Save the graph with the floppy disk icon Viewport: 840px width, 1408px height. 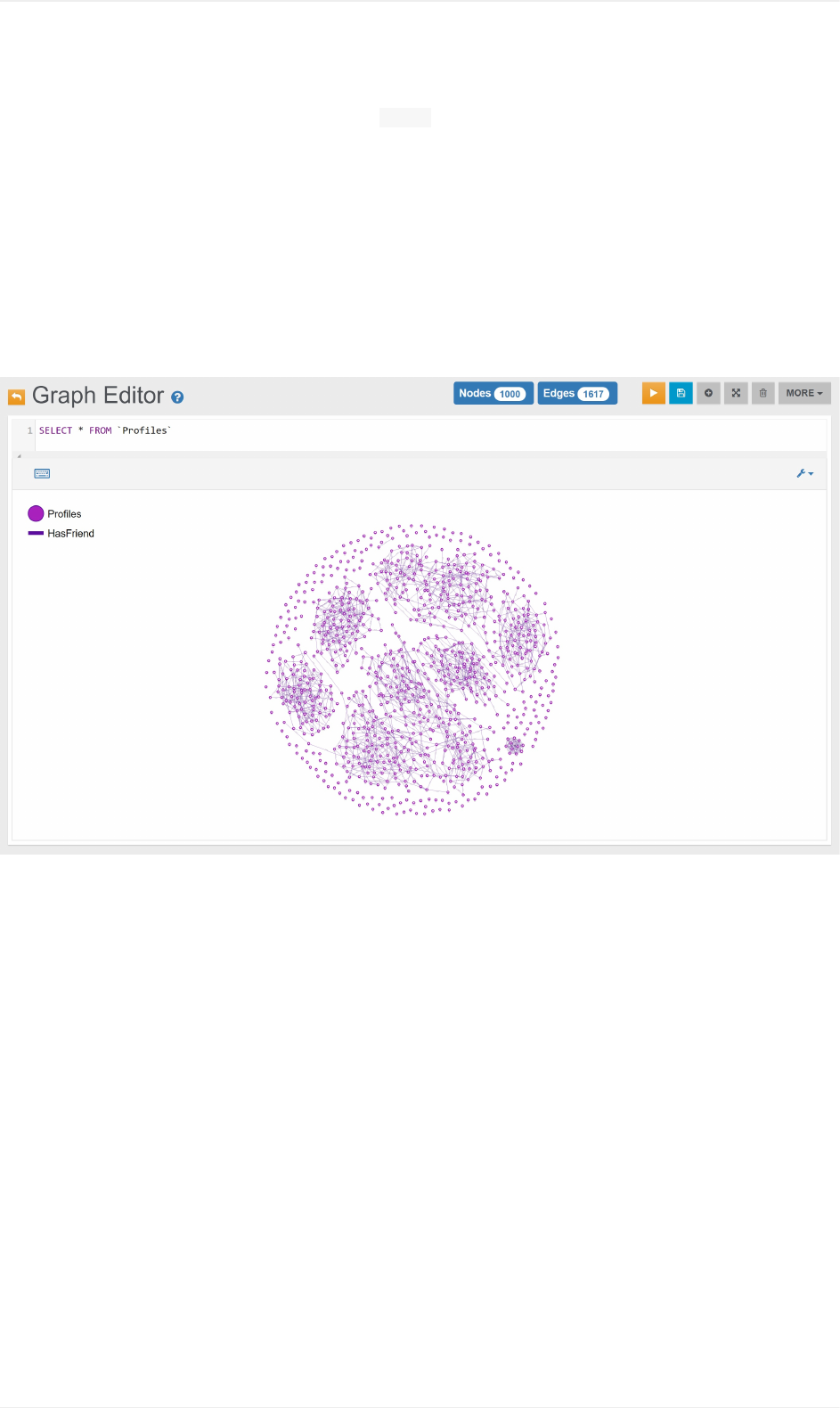(681, 393)
